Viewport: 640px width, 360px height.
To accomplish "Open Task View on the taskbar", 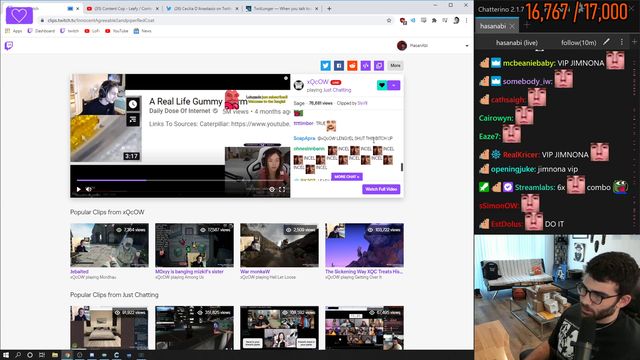I will tap(42, 355).
